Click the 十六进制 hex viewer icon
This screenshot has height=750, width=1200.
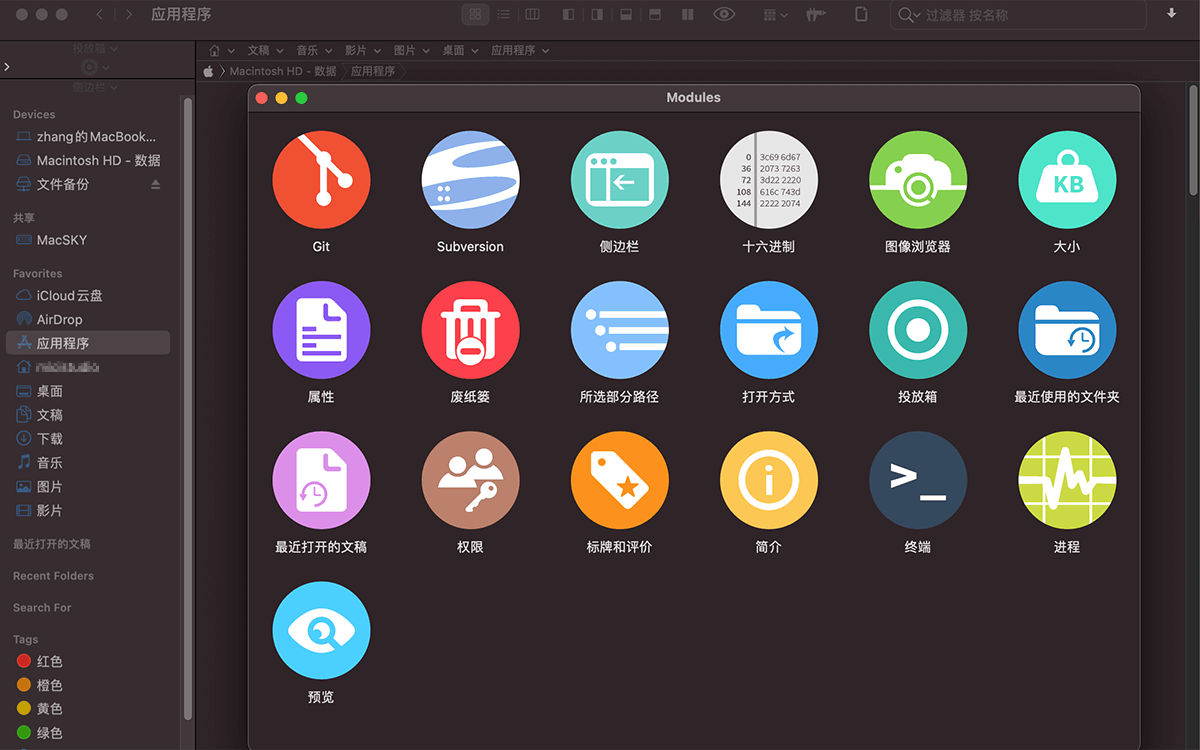tap(768, 181)
